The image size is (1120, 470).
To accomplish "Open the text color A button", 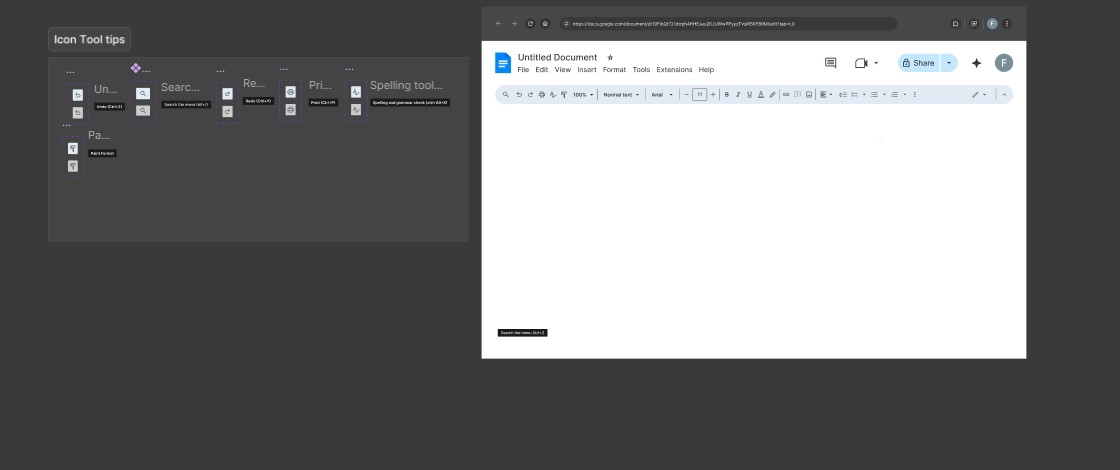I will click(x=761, y=94).
